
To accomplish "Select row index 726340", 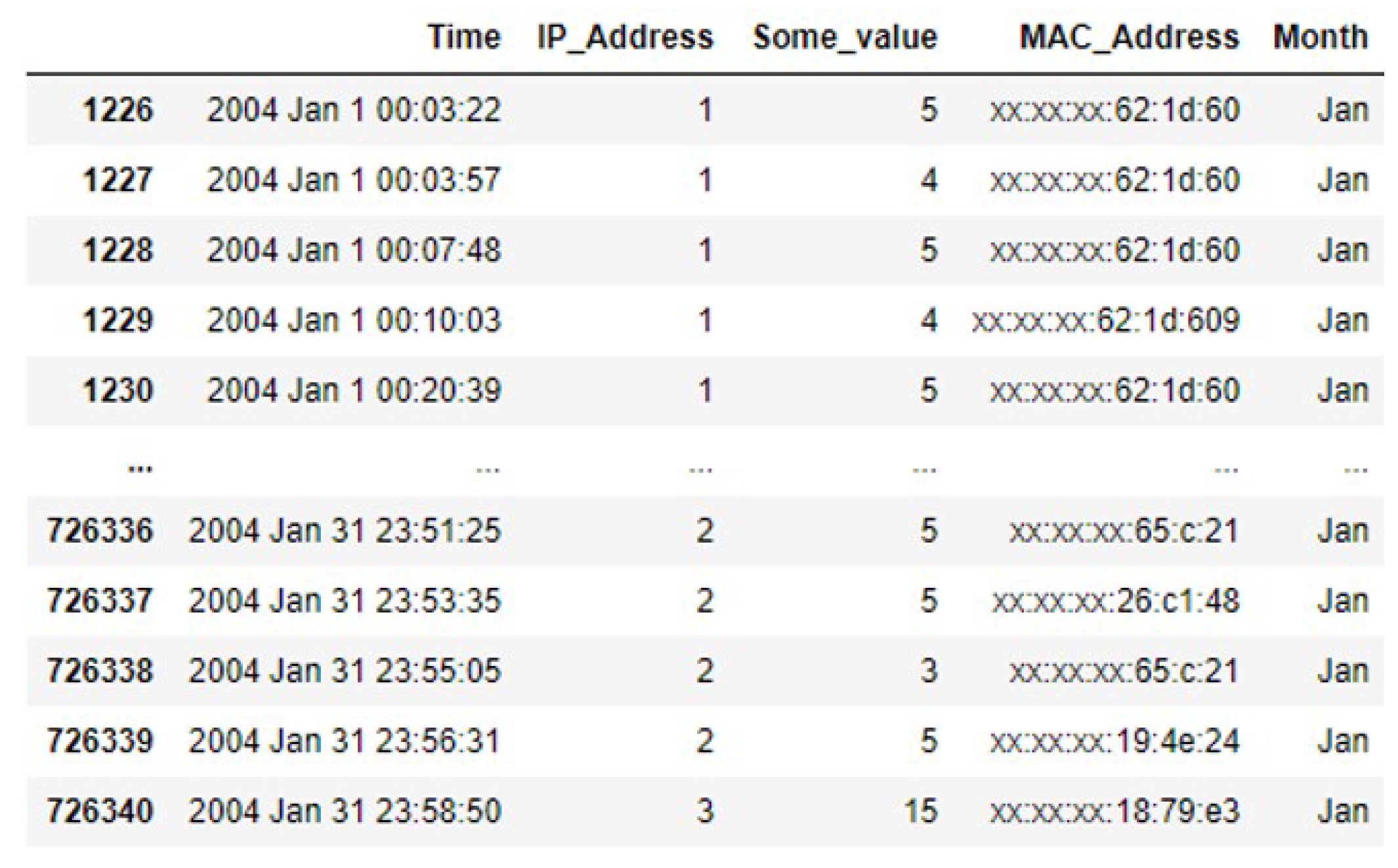I will click(x=100, y=812).
